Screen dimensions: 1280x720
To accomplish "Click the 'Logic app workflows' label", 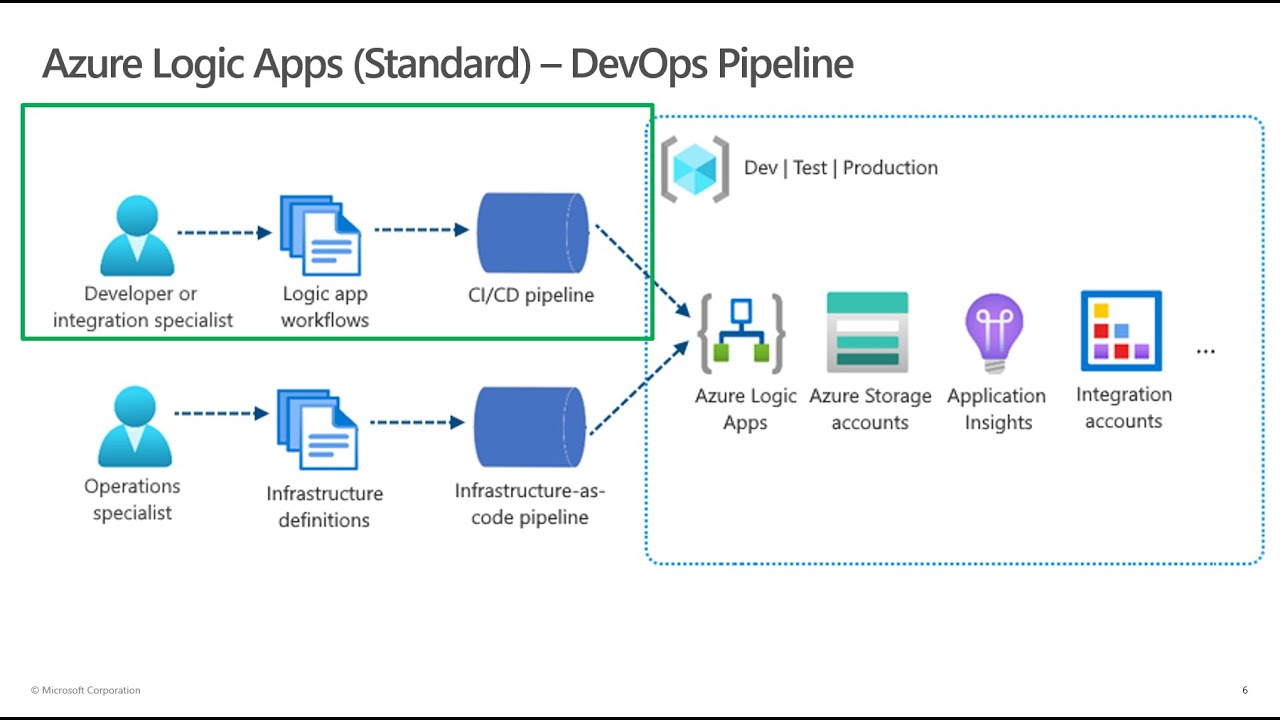I will 325,307.
